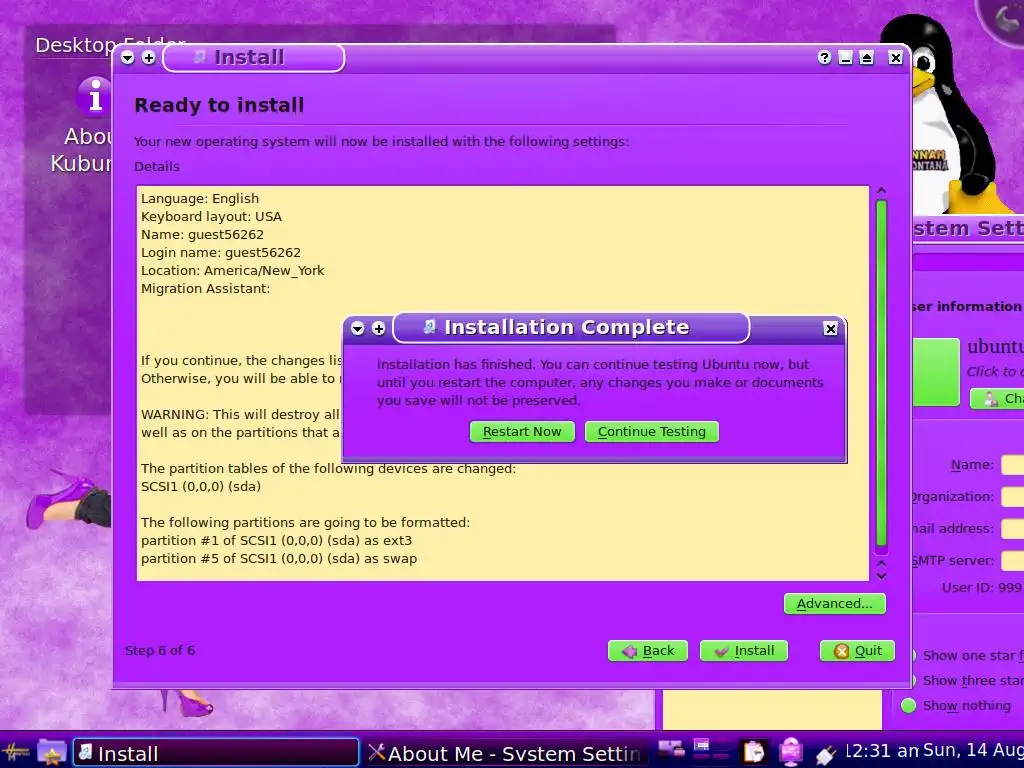Click the Migration Assistant: line

(206, 289)
